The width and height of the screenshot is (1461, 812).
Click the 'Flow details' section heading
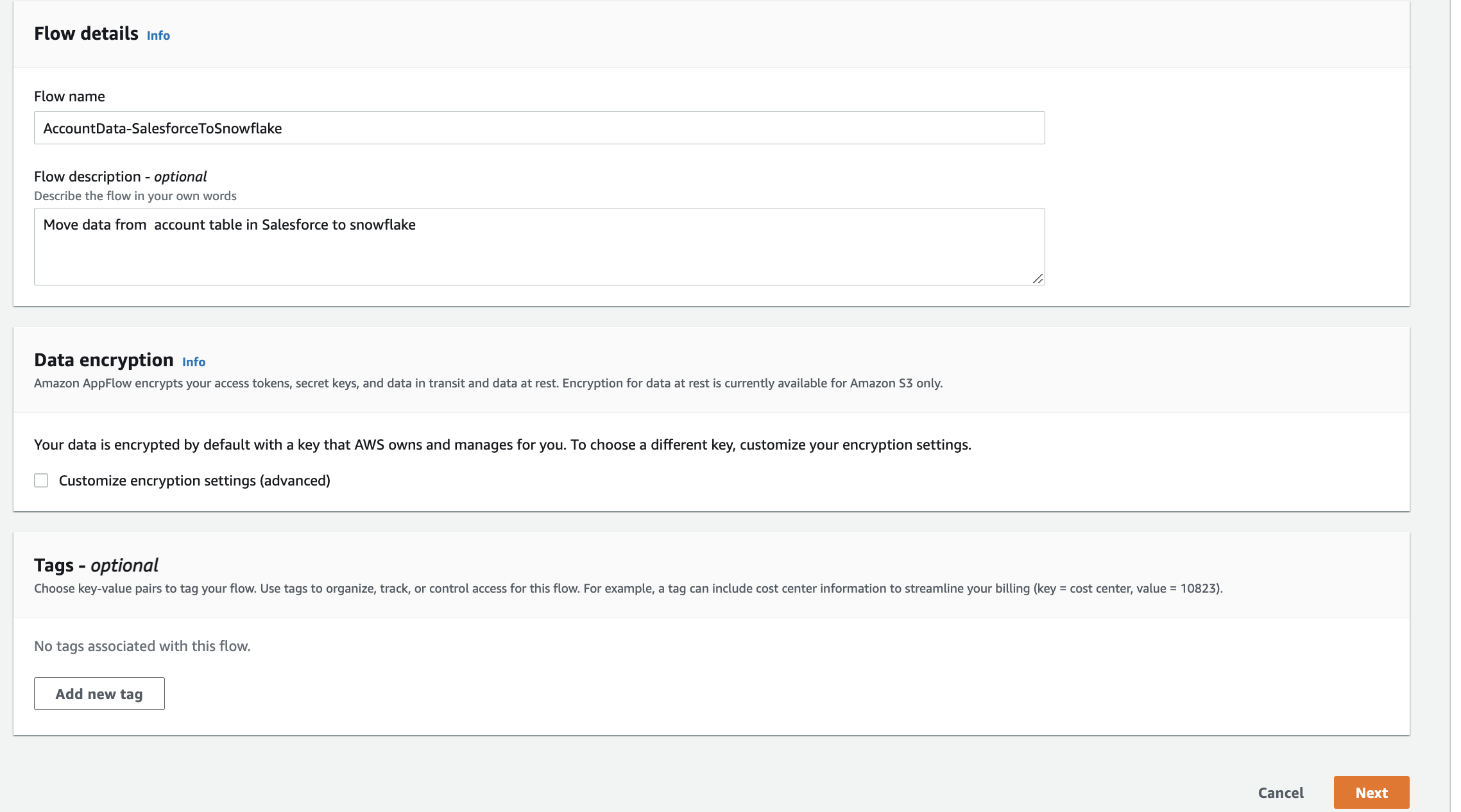click(x=86, y=33)
